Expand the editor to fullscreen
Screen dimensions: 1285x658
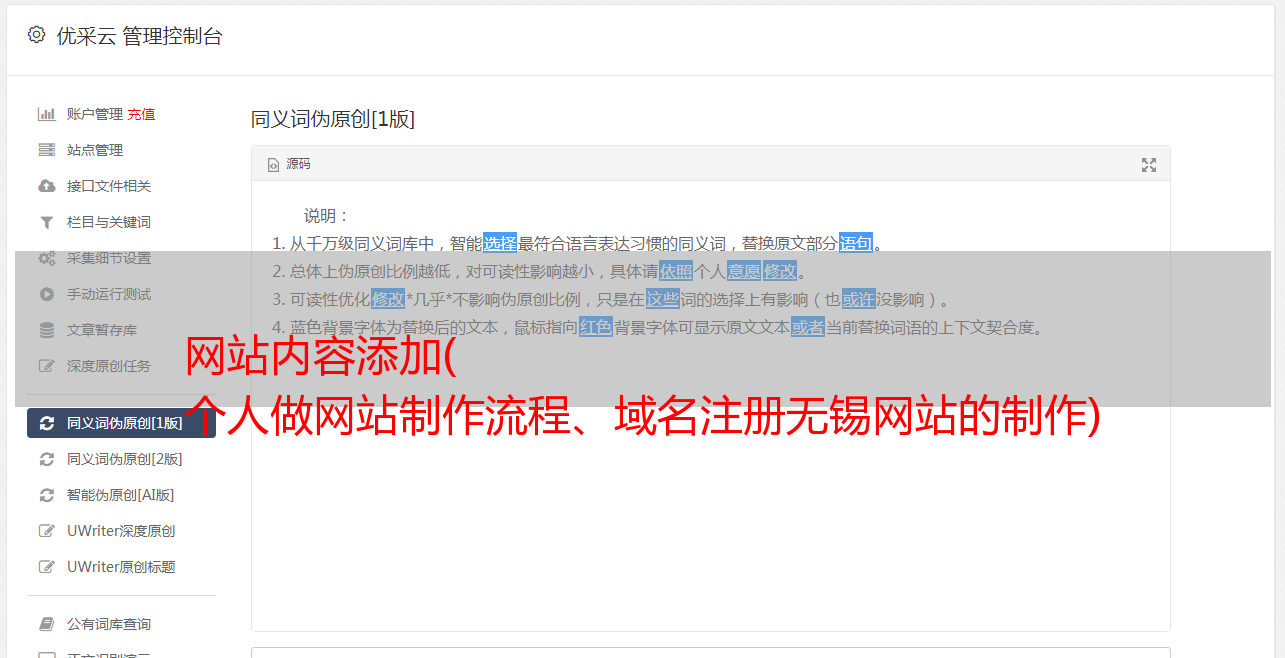click(1149, 165)
